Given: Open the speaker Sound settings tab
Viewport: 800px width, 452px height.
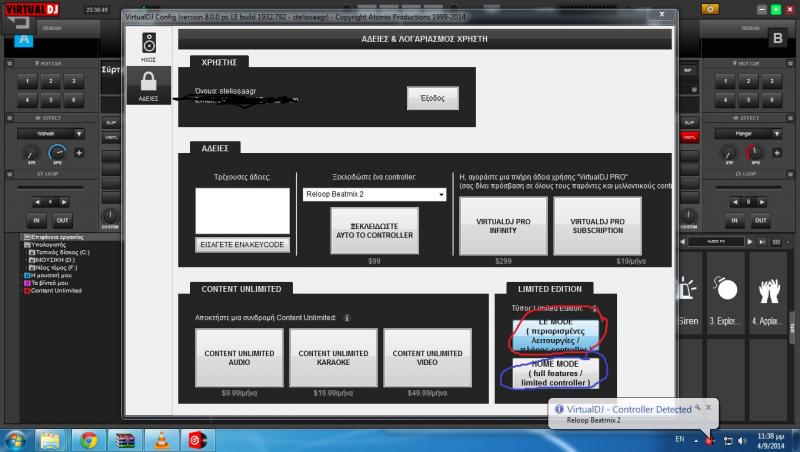Looking at the screenshot, I should (x=148, y=47).
